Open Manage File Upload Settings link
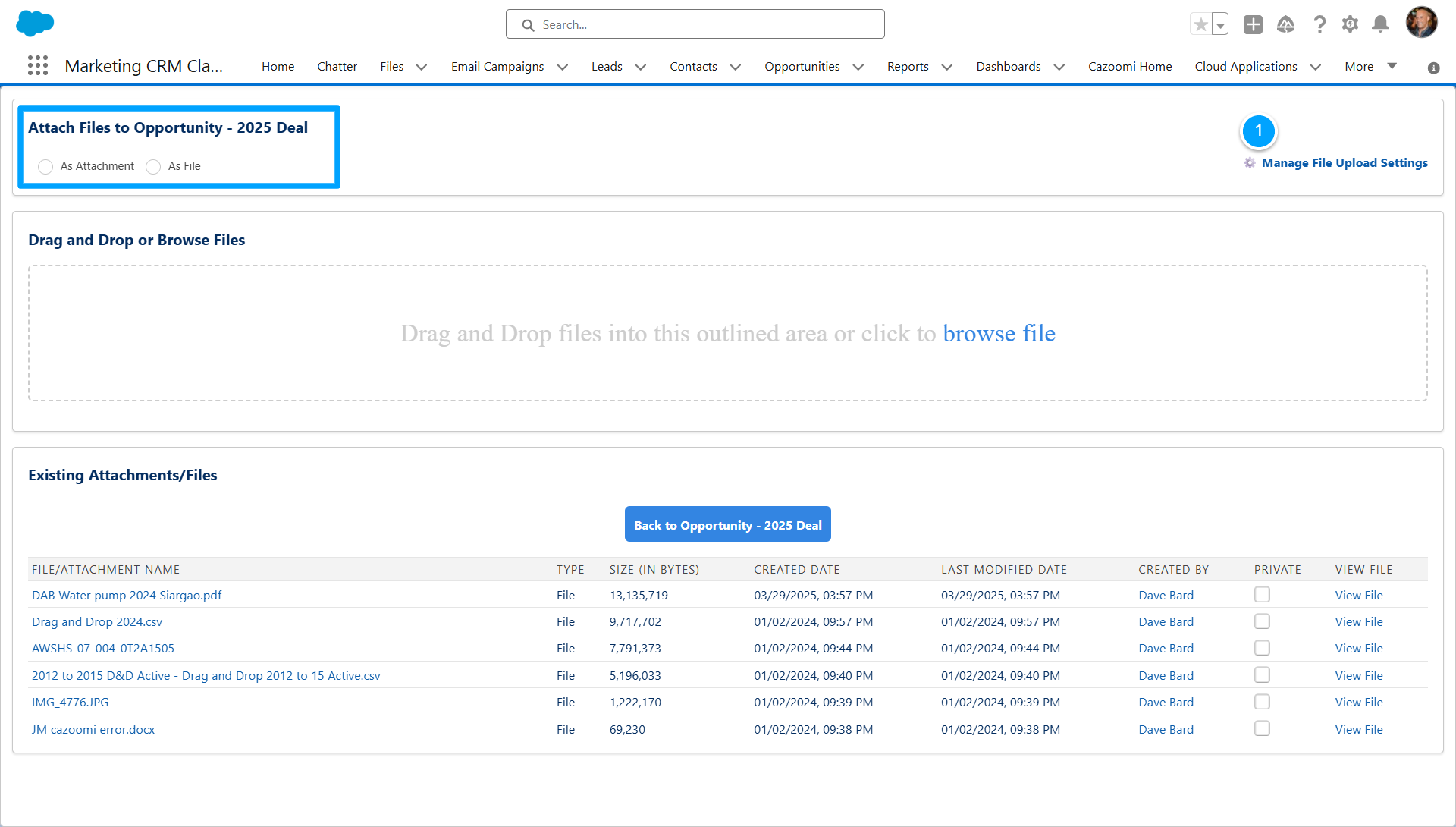The image size is (1456, 827). point(1344,163)
